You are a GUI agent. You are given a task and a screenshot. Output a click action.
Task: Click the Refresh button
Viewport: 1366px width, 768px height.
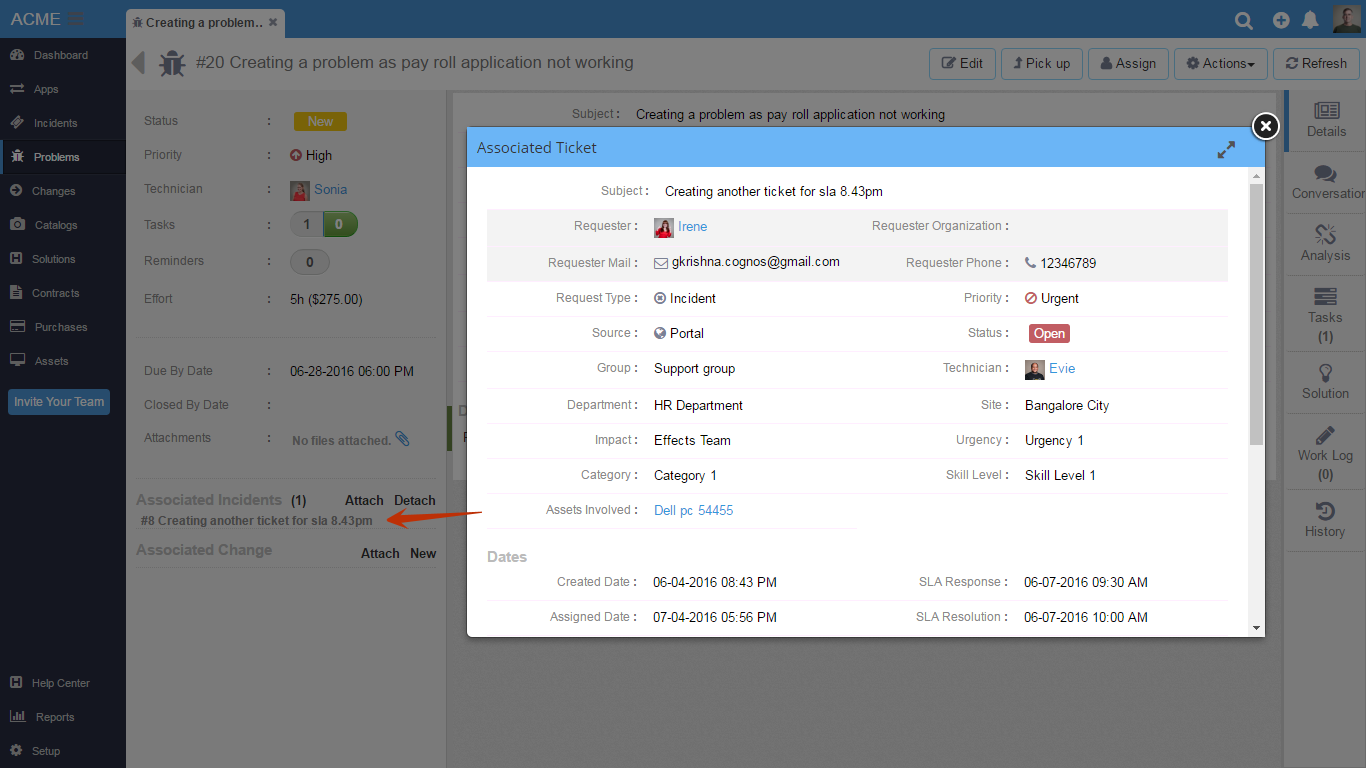coord(1316,63)
